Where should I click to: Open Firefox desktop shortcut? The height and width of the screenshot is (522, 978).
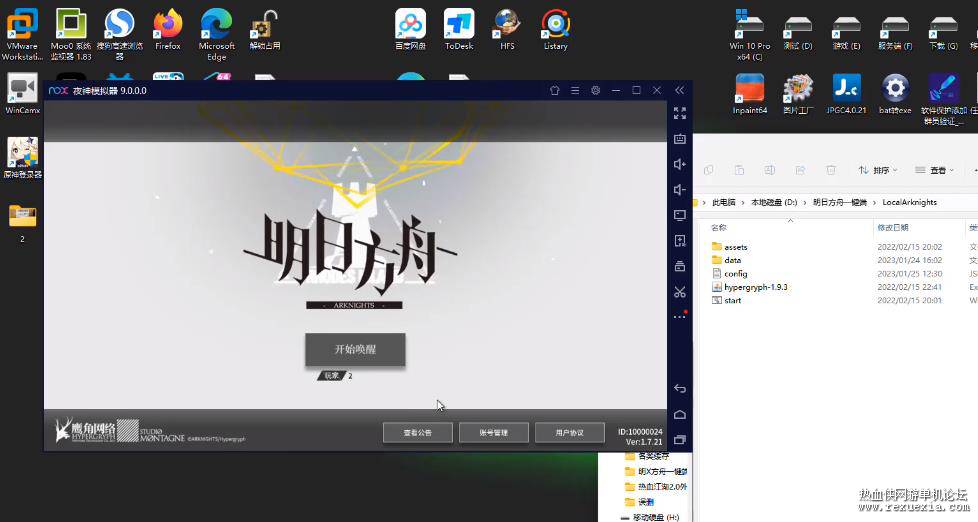coord(168,30)
